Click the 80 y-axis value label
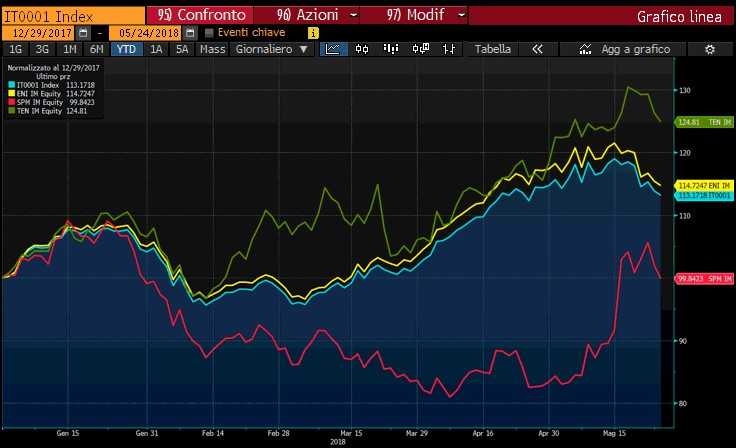Image resolution: width=736 pixels, height=448 pixels. (683, 403)
